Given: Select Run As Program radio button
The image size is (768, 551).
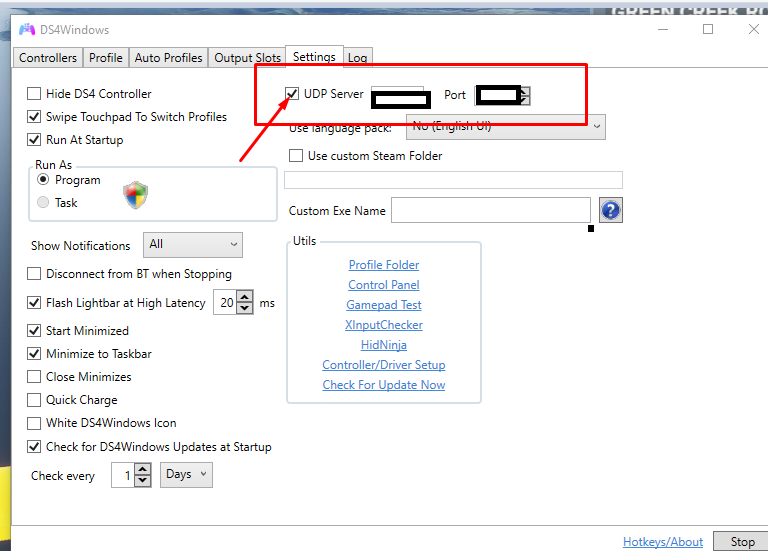Looking at the screenshot, I should pyautogui.click(x=43, y=180).
